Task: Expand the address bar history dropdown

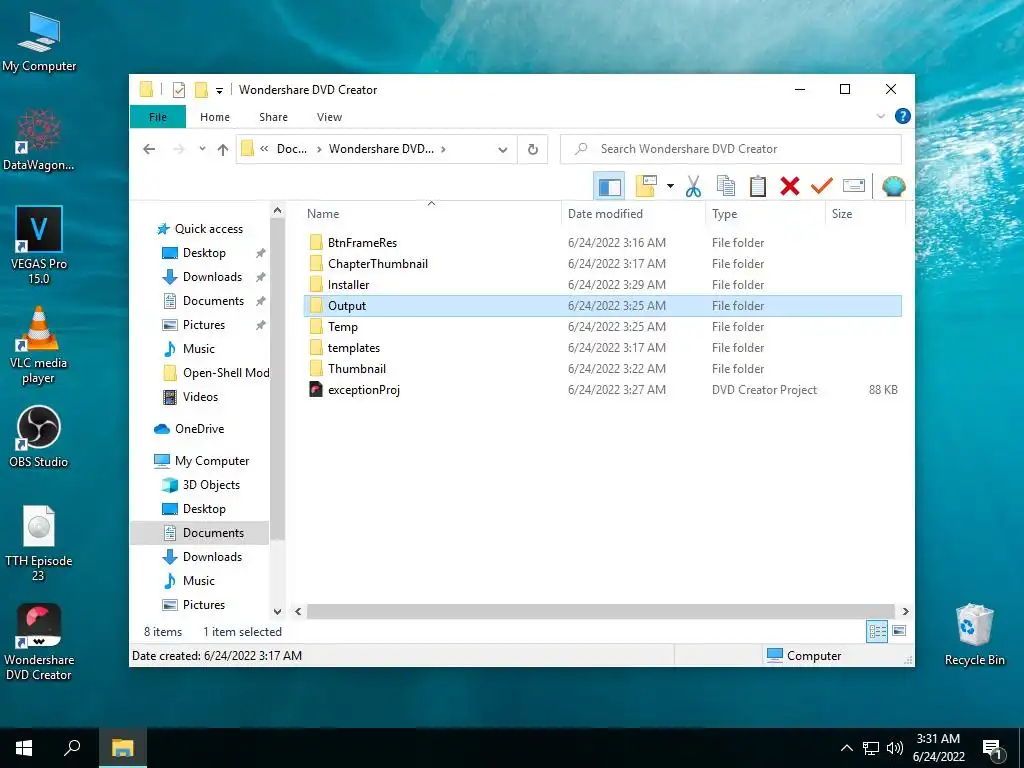Action: tap(503, 150)
